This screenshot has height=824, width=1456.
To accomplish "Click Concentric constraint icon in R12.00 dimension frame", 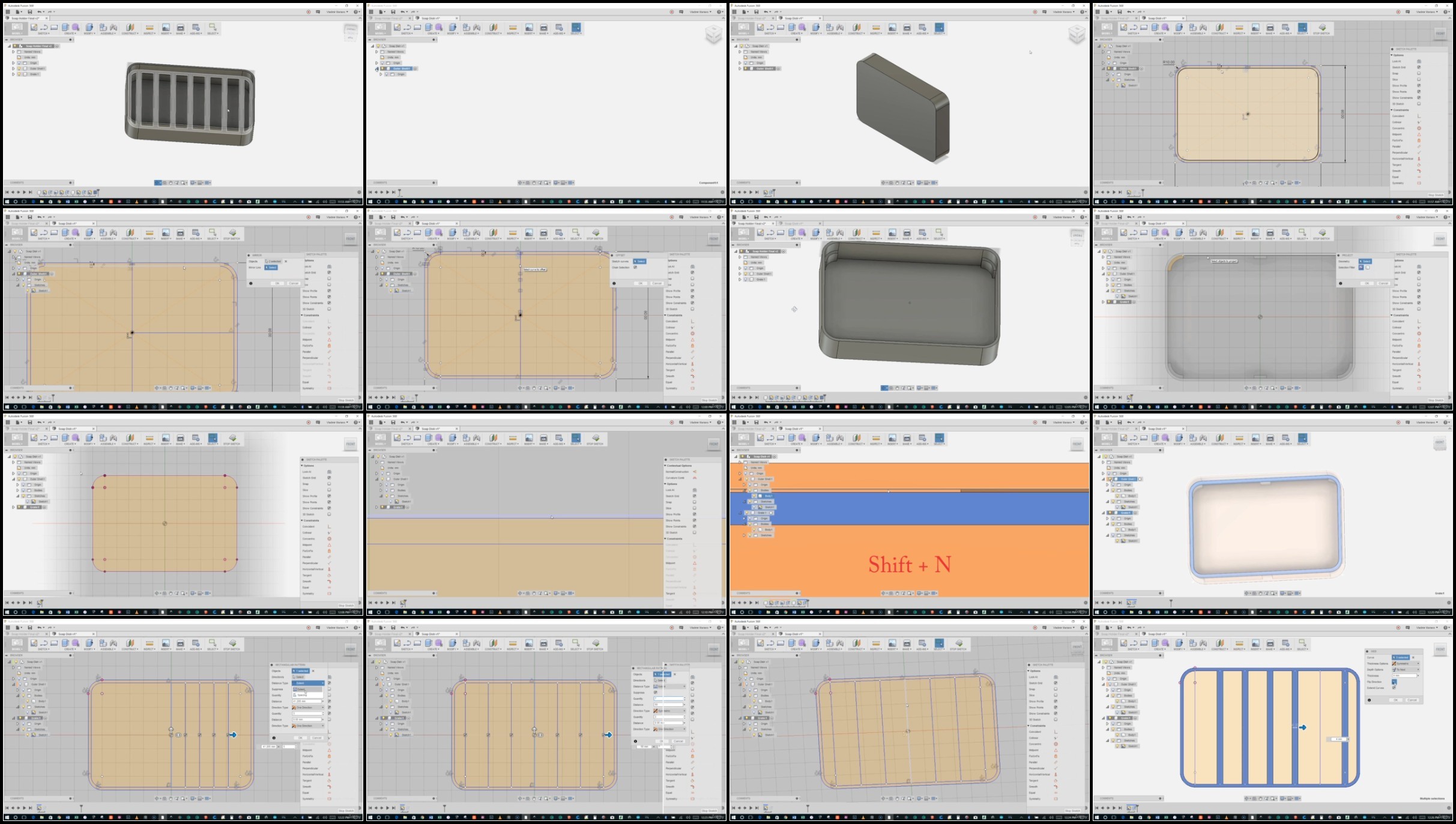I will click(x=1419, y=128).
